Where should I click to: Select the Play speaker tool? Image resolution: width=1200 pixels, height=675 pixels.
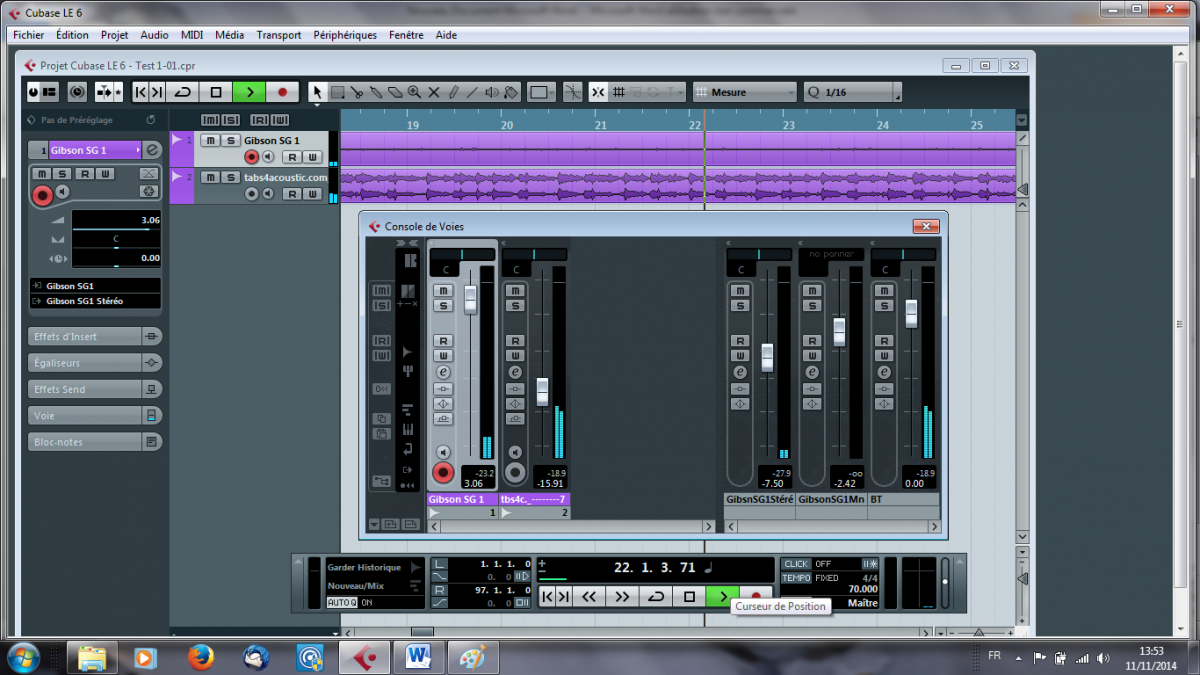click(491, 92)
